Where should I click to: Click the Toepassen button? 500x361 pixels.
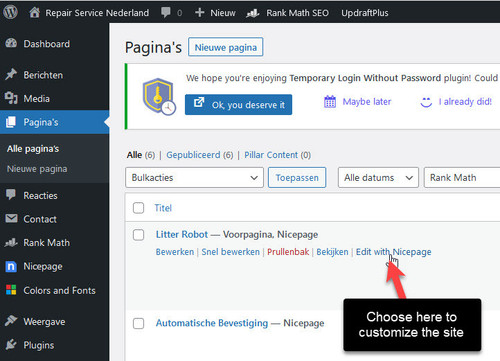tap(297, 178)
